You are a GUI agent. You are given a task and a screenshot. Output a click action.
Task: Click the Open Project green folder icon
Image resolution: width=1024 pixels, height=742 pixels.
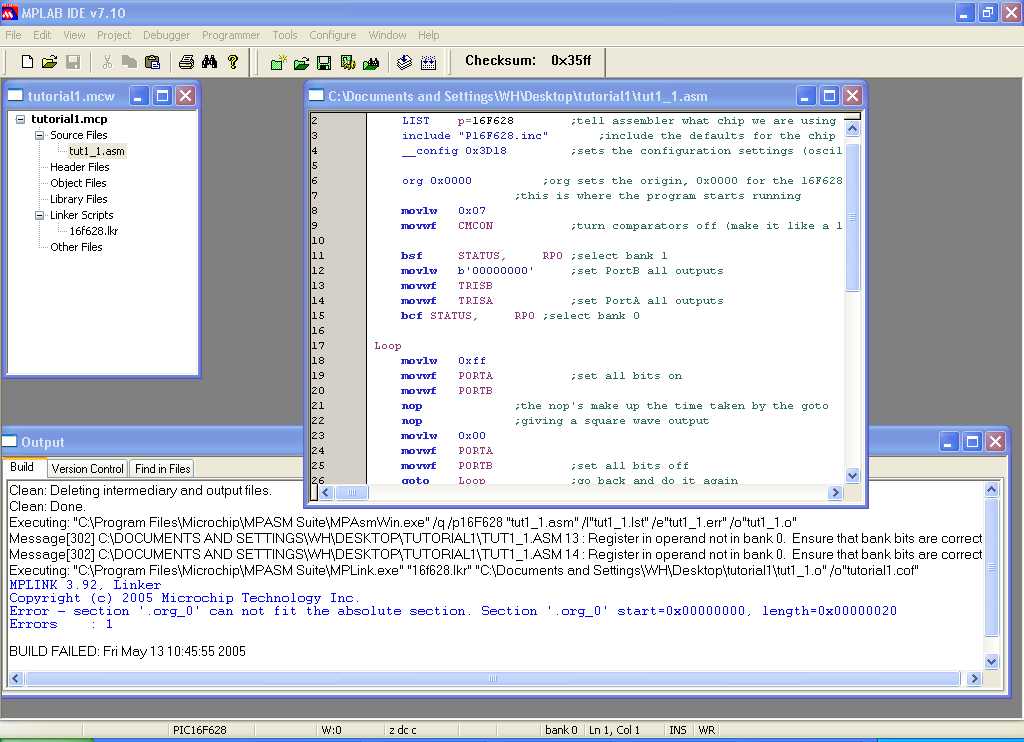(301, 63)
